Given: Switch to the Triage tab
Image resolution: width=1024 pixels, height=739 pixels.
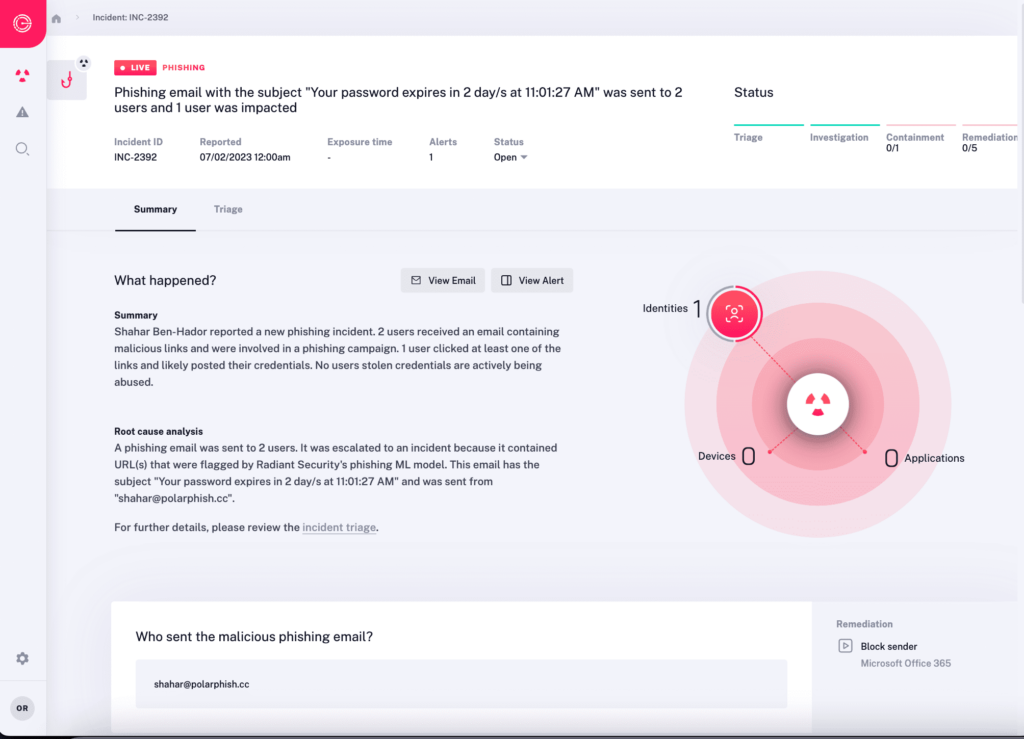Looking at the screenshot, I should tap(228, 209).
